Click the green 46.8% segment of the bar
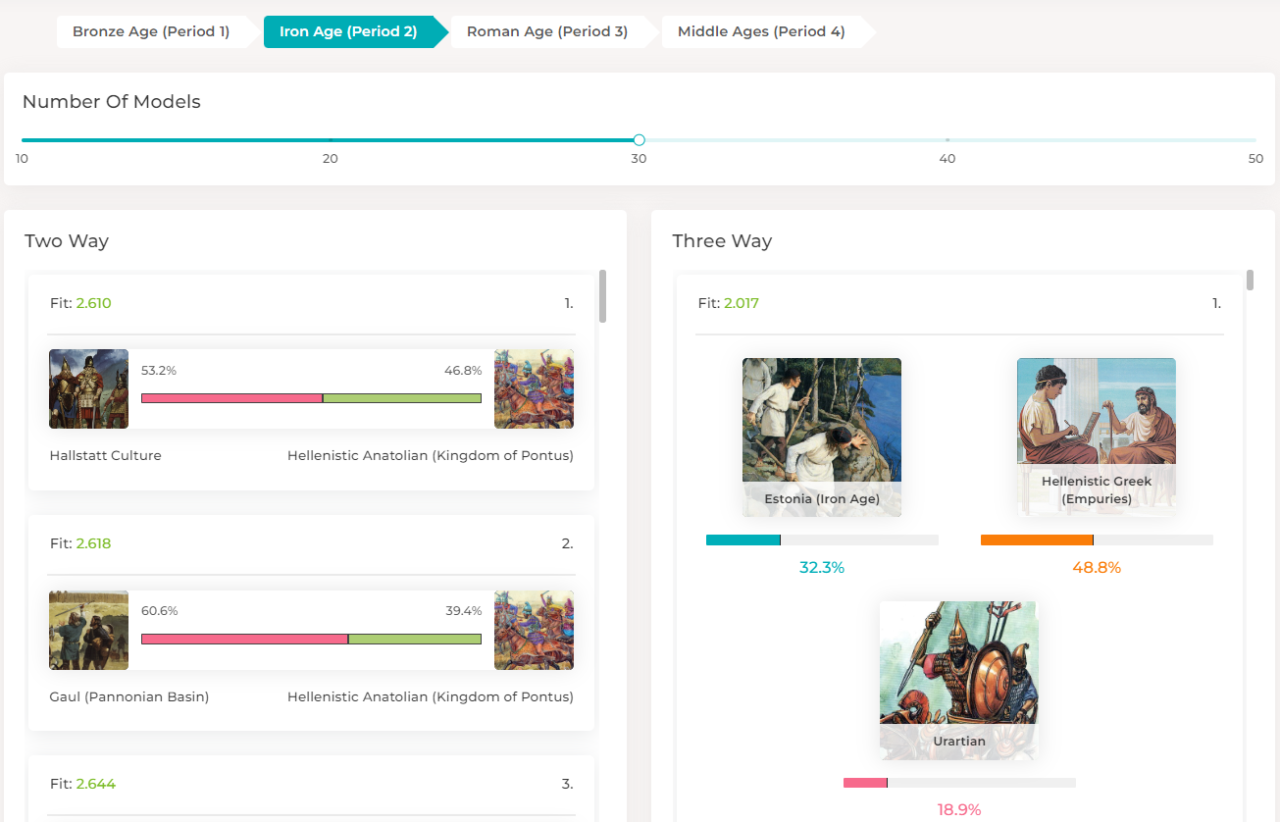The width and height of the screenshot is (1280, 822). pyautogui.click(x=402, y=398)
